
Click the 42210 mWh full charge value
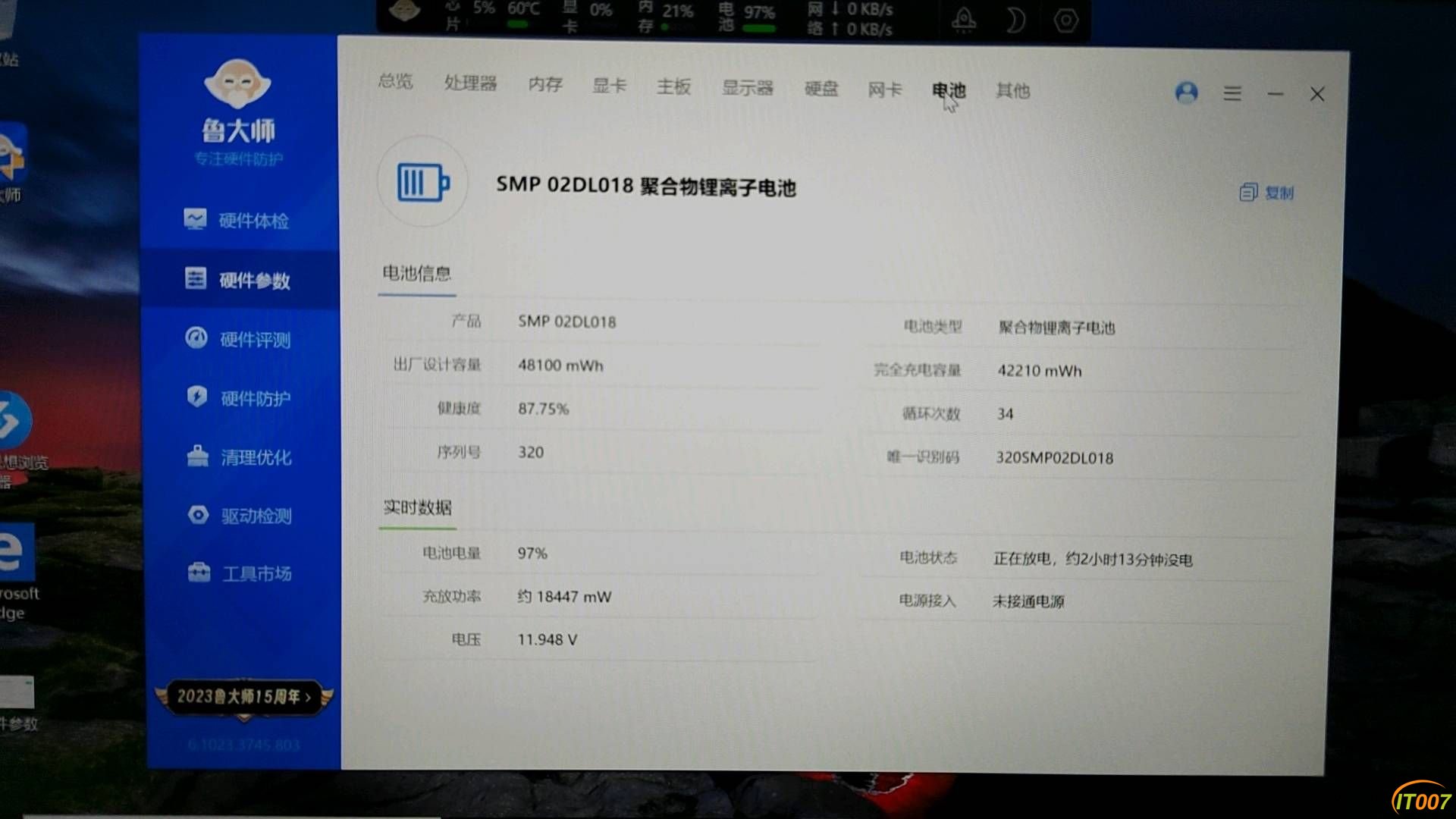point(1040,371)
